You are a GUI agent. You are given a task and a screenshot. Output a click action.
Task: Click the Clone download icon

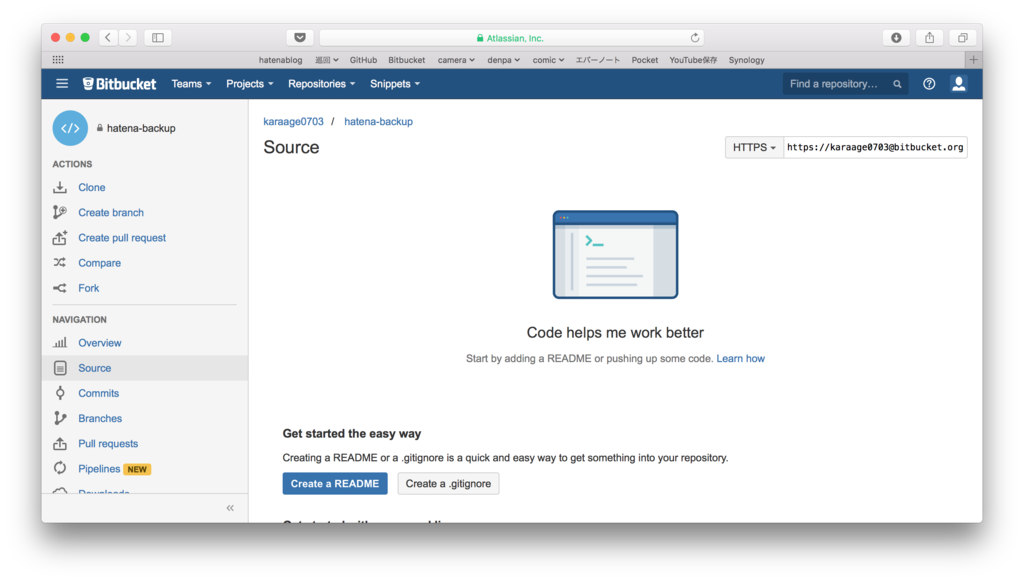[60, 187]
